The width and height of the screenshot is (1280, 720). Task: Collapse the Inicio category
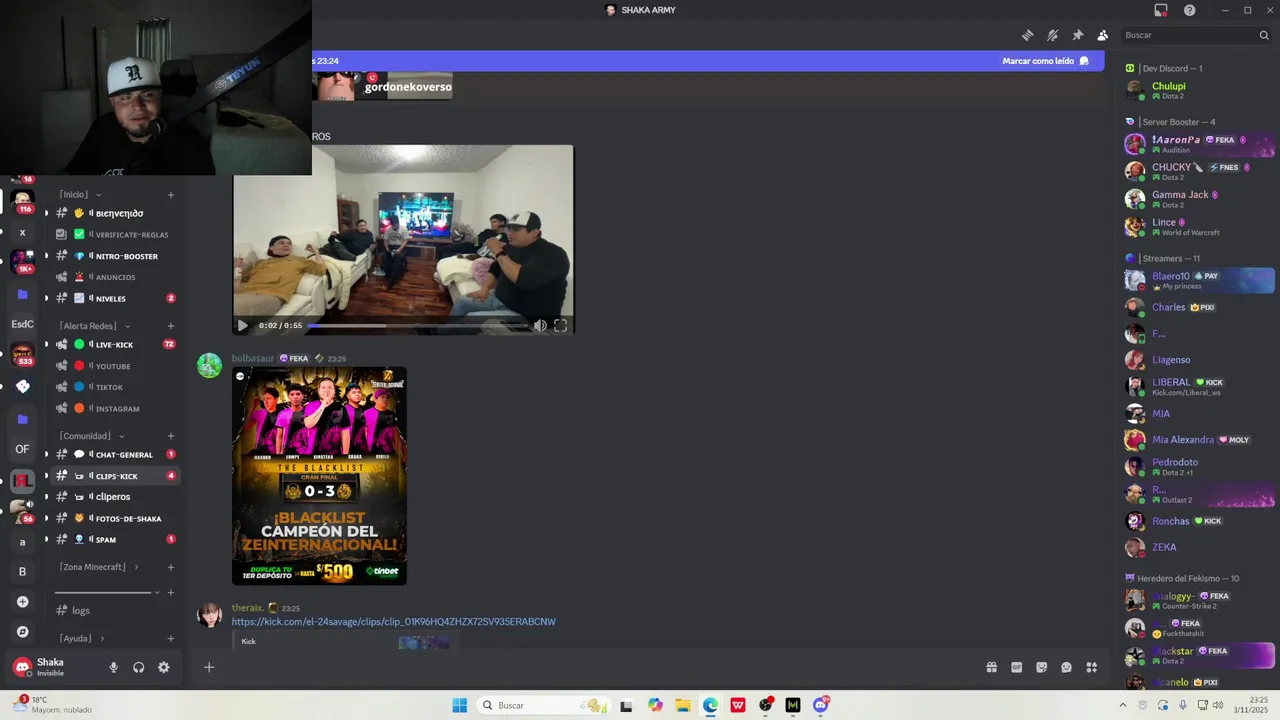click(80, 194)
